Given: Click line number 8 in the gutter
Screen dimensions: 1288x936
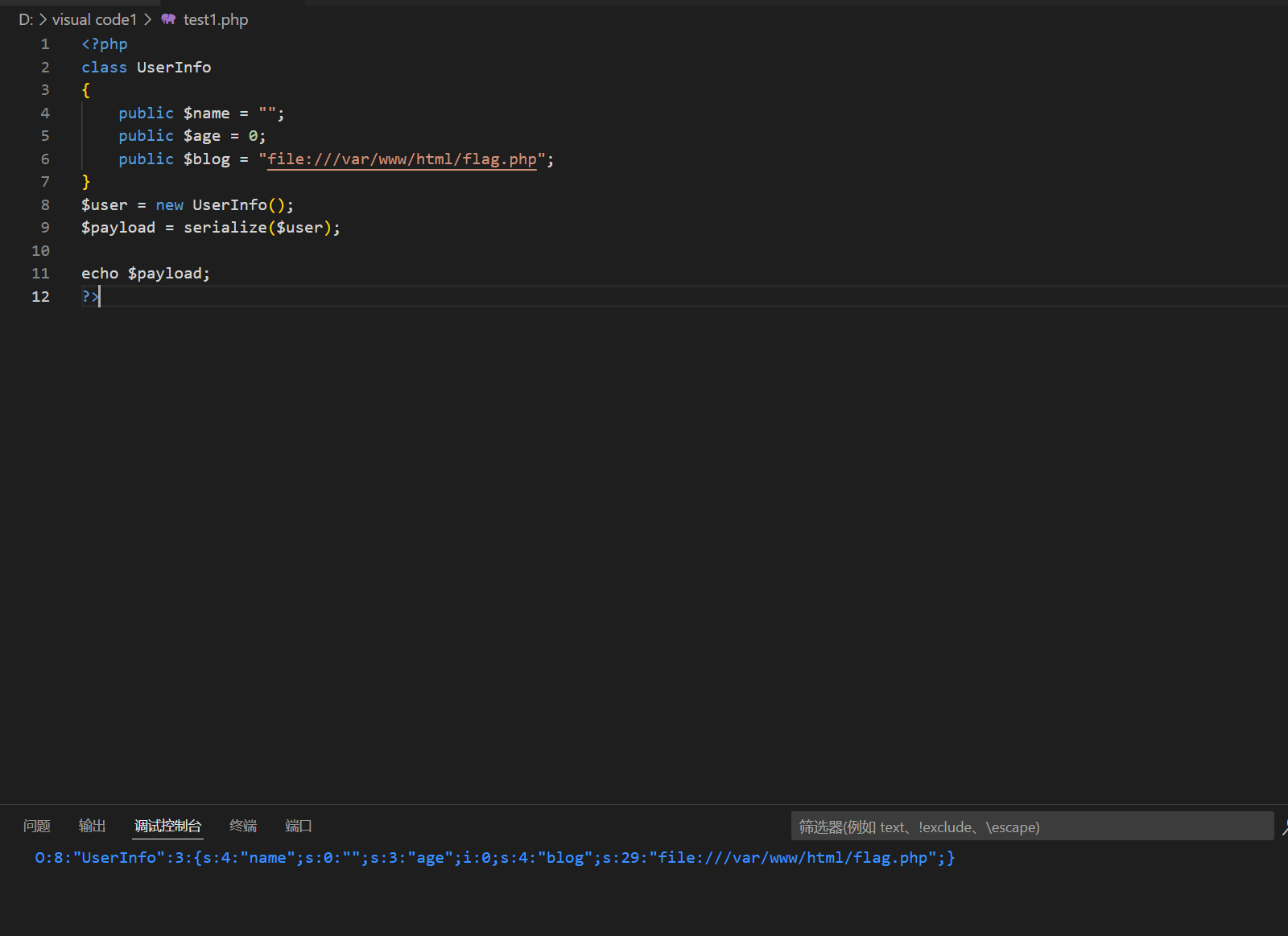Looking at the screenshot, I should pos(45,205).
